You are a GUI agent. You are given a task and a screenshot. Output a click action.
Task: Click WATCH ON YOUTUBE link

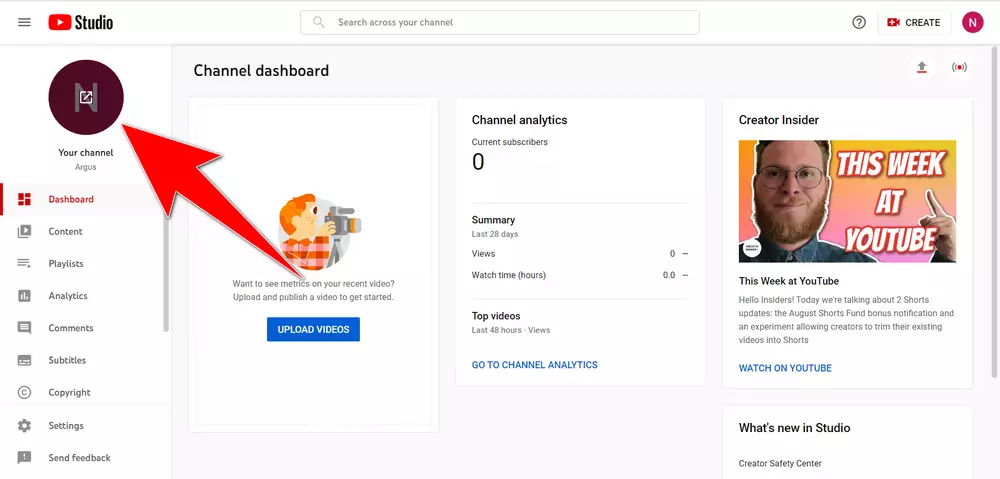click(785, 368)
